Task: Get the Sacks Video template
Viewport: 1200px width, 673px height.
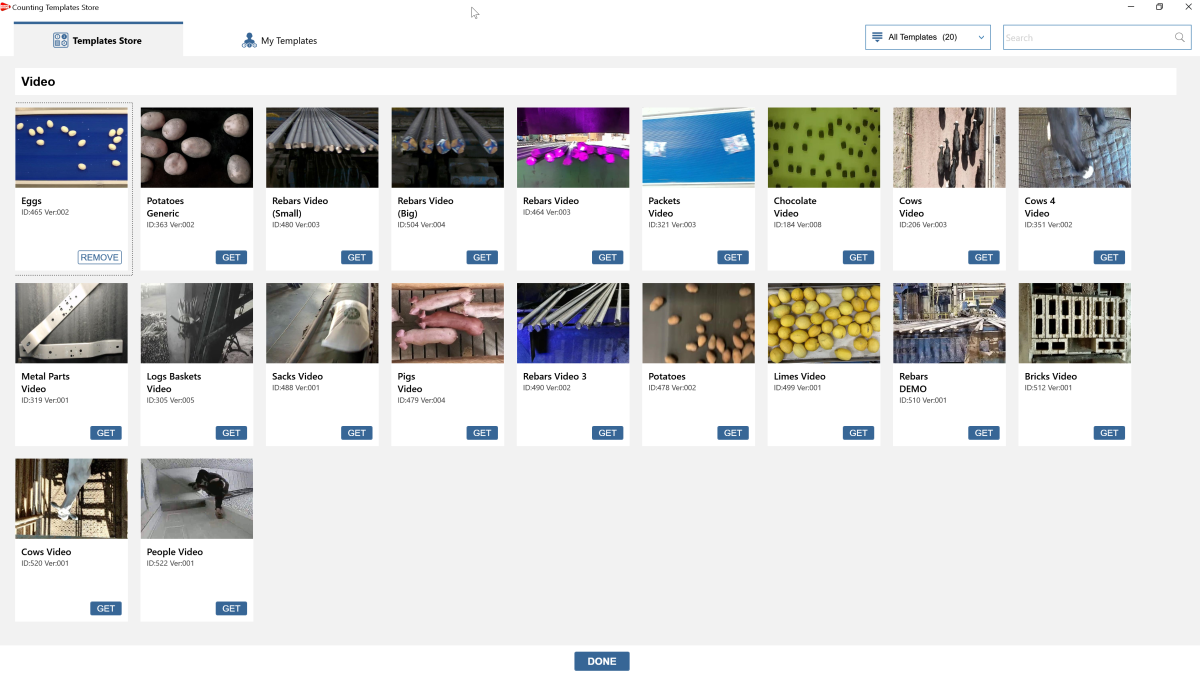Action: [x=357, y=433]
